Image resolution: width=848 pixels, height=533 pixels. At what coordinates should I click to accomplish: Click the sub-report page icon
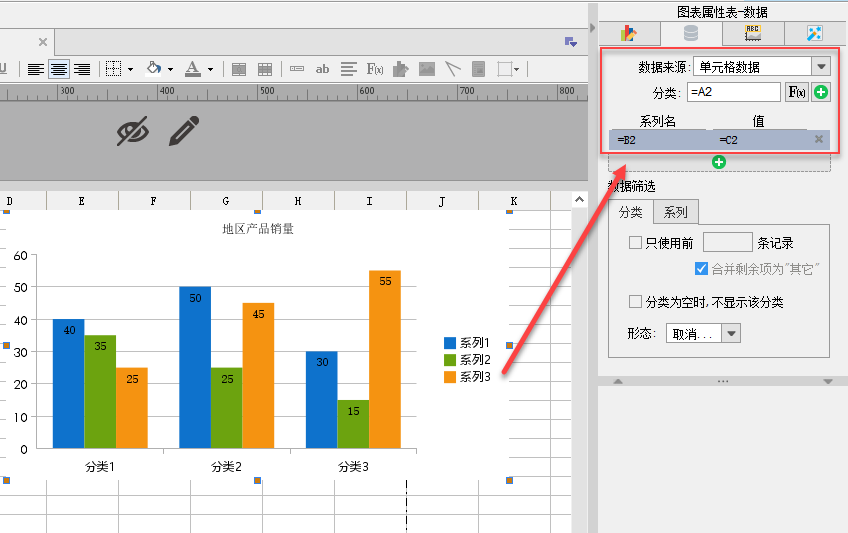[x=478, y=69]
